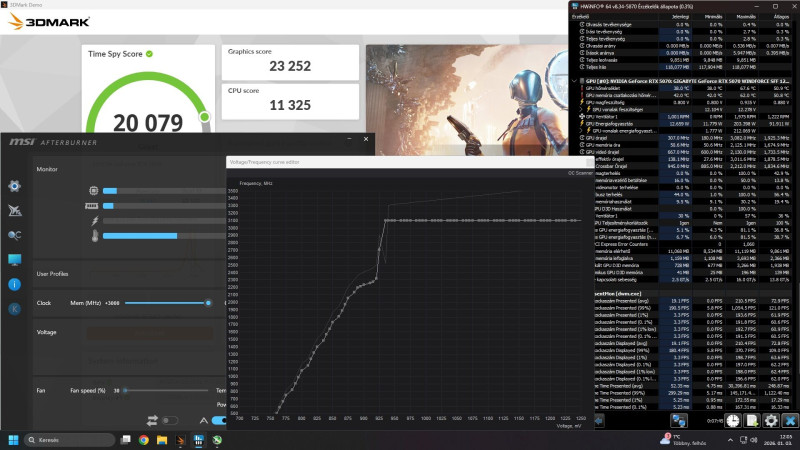Open network status icon in system tray

pos(743,440)
